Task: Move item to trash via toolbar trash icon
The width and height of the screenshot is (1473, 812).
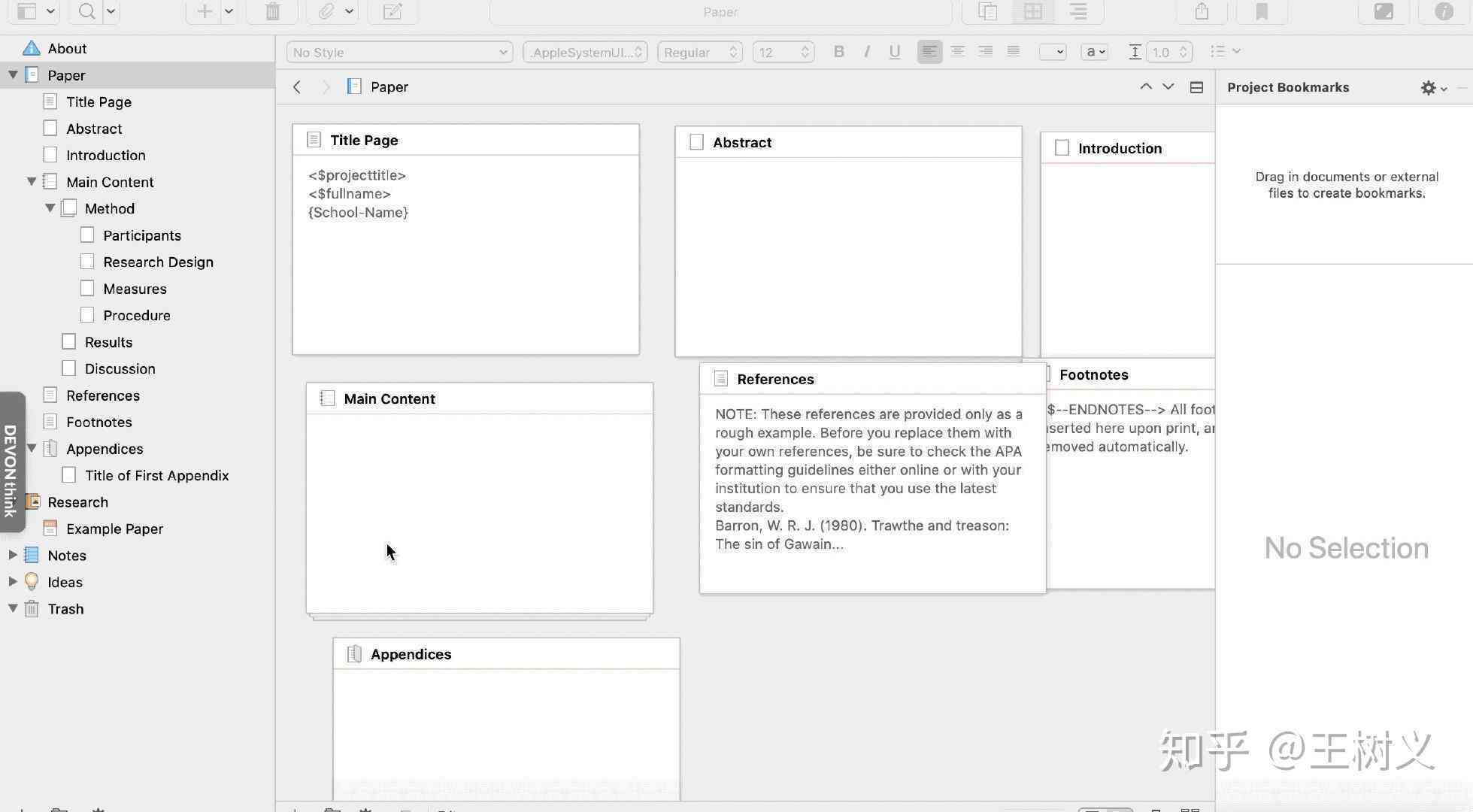Action: point(273,11)
